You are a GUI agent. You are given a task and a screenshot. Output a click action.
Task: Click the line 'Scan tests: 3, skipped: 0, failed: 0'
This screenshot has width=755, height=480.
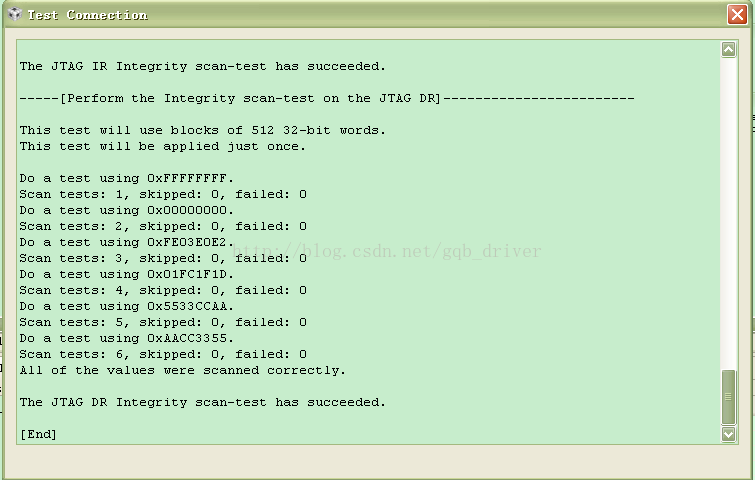pyautogui.click(x=163, y=259)
